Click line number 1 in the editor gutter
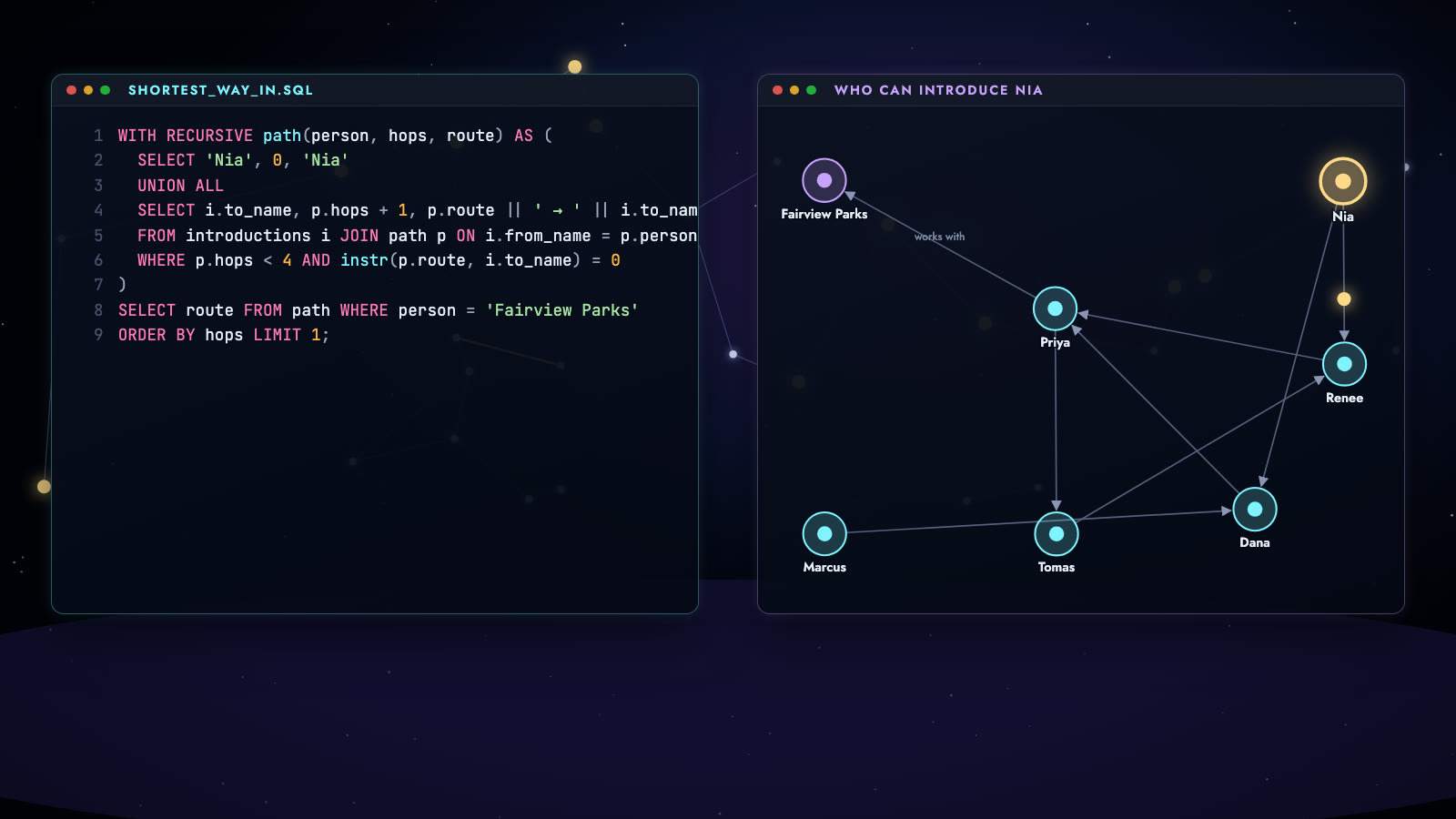1456x819 pixels. coord(98,136)
